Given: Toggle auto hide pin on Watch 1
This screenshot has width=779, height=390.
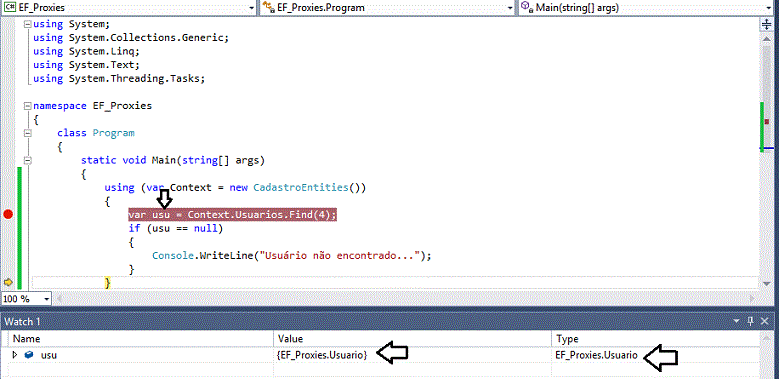Looking at the screenshot, I should click(751, 321).
